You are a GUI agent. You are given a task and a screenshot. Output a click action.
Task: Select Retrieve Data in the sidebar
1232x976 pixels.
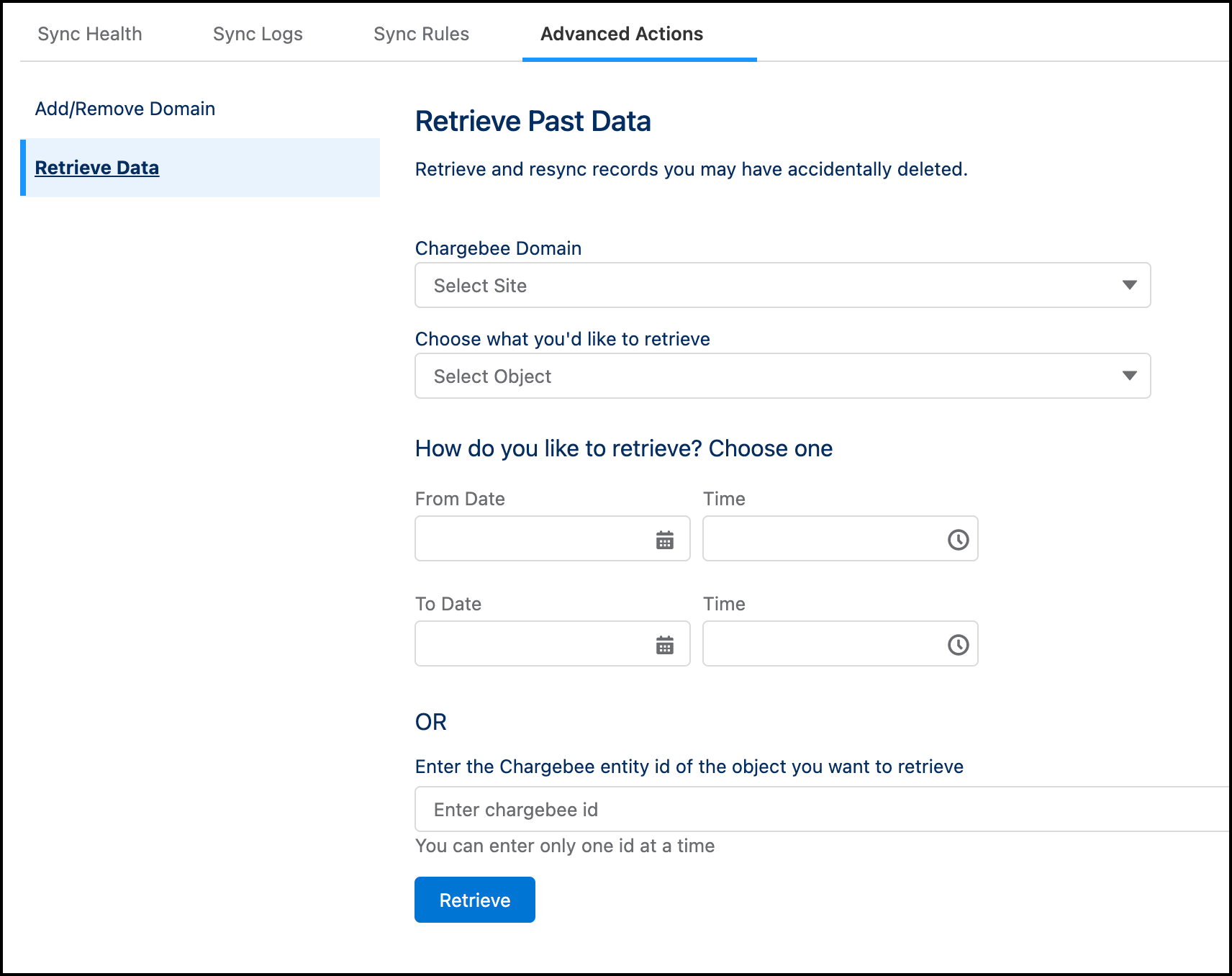97,168
